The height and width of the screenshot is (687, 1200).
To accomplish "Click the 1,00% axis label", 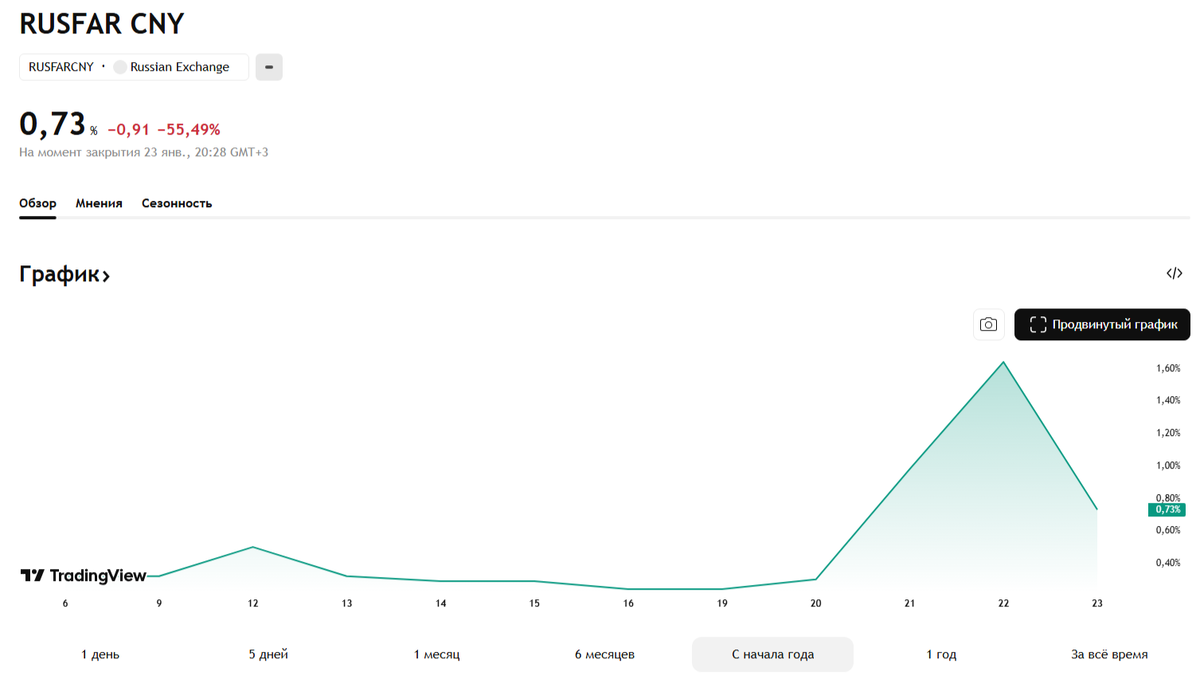I will (x=1168, y=465).
